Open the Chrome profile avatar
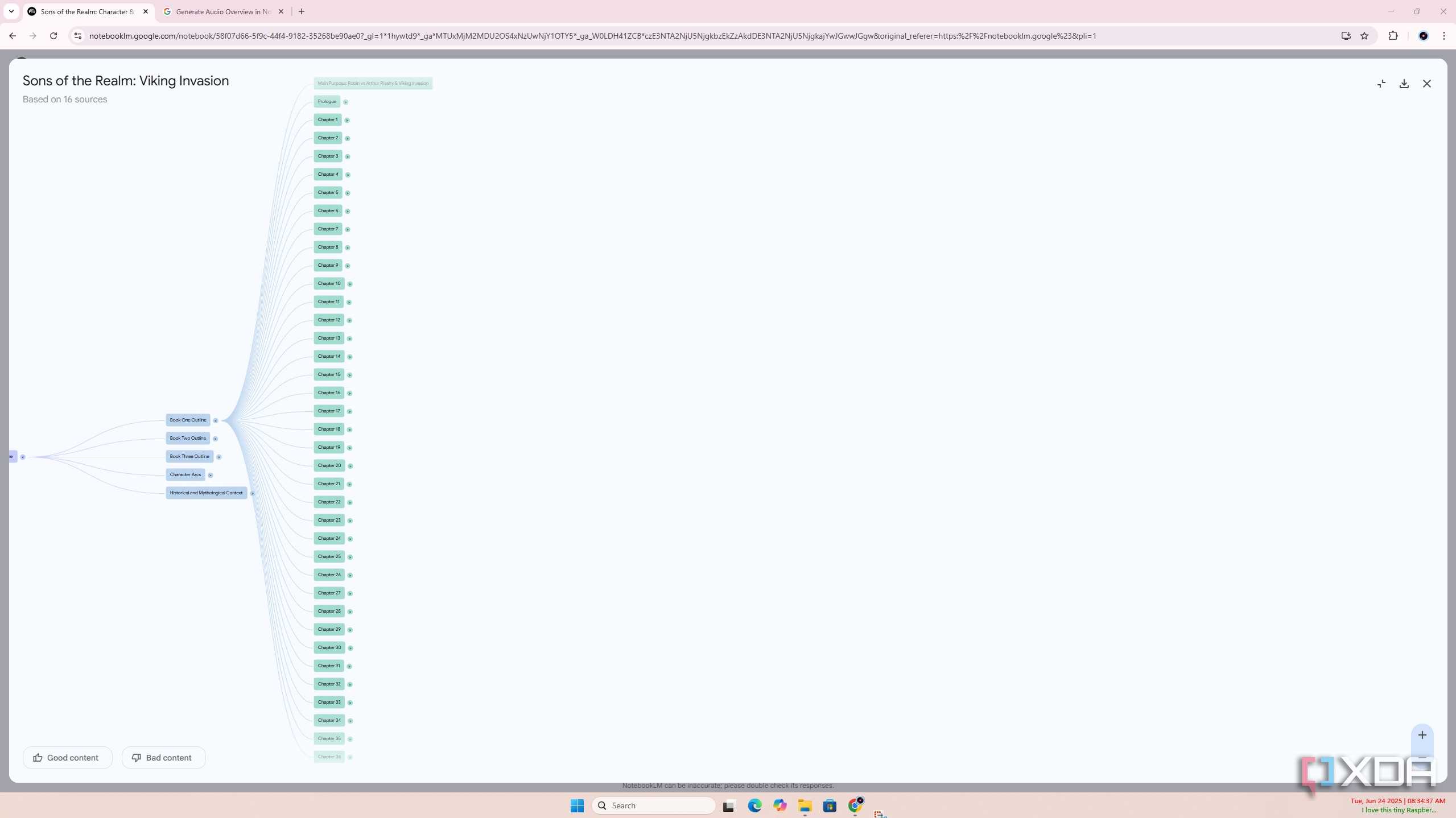Image resolution: width=1456 pixels, height=818 pixels. [1424, 36]
